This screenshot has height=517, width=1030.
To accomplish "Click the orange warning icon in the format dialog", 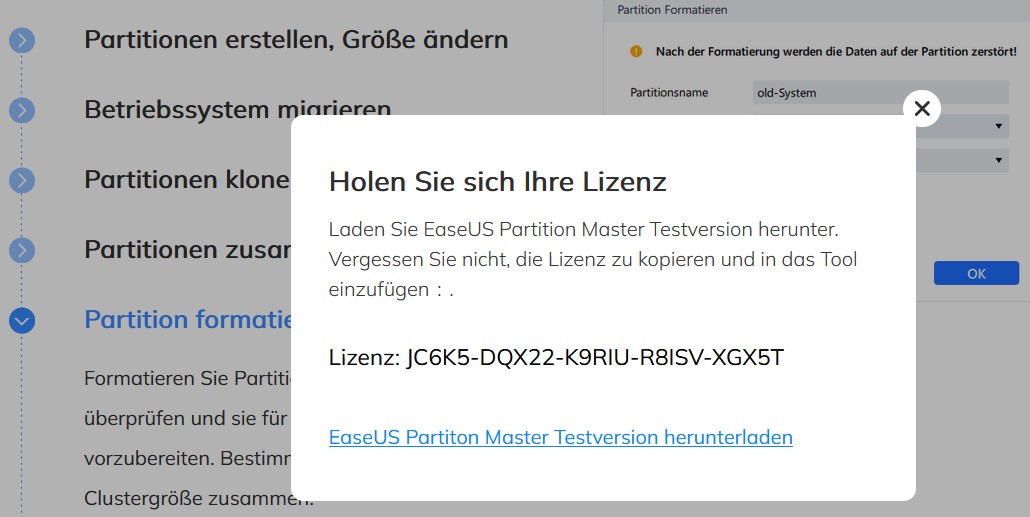I will pos(636,51).
